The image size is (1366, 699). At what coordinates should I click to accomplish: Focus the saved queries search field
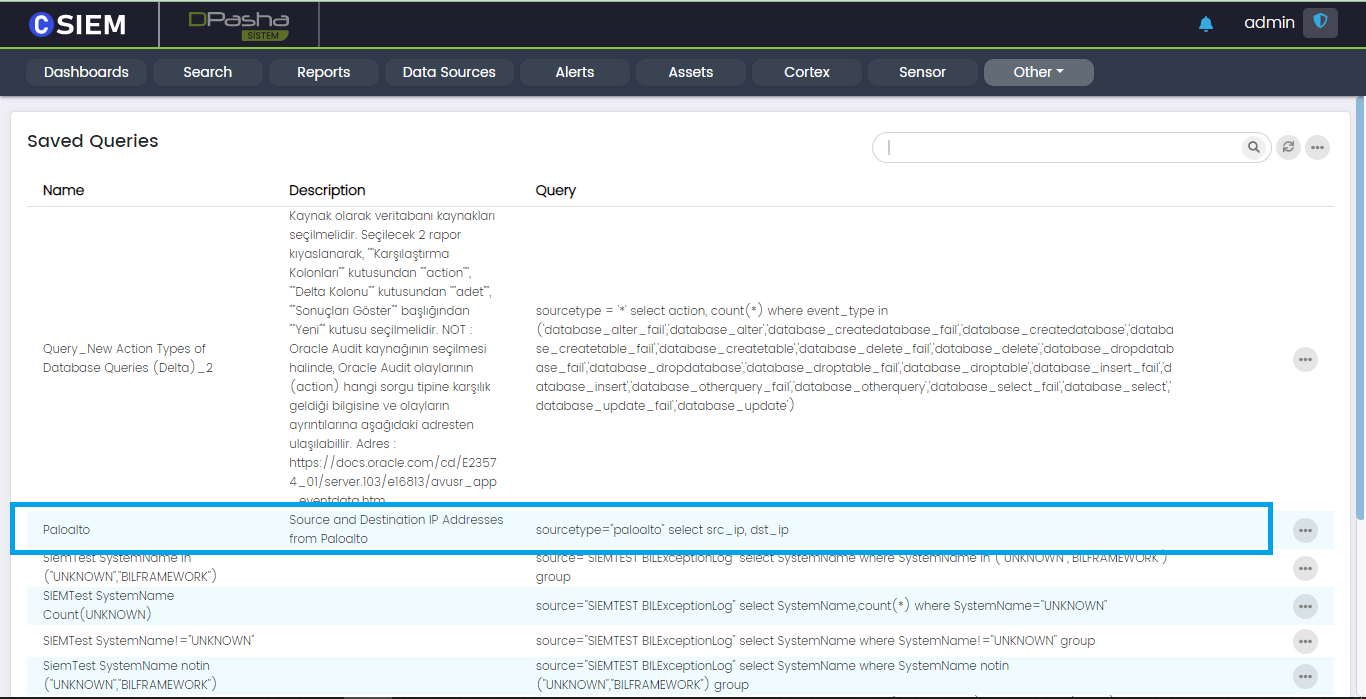tap(1060, 148)
